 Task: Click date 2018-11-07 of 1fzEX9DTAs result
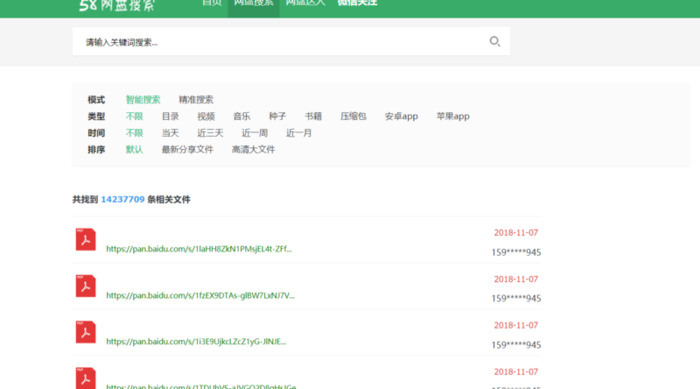coord(516,279)
